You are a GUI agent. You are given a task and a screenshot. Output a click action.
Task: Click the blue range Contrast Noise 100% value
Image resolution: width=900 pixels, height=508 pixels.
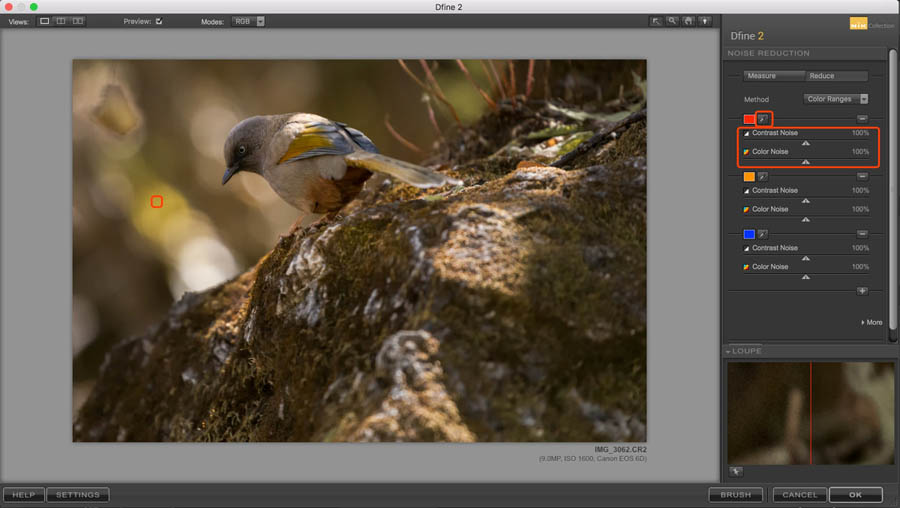pos(860,248)
